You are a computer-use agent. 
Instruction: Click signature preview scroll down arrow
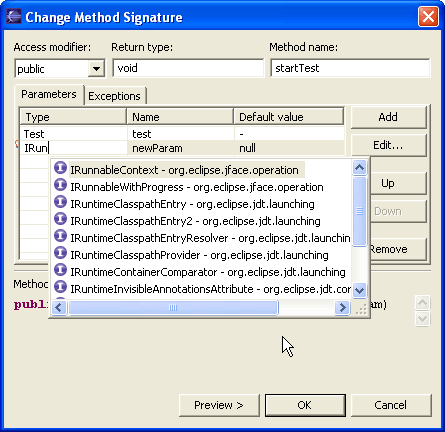tap(422, 319)
